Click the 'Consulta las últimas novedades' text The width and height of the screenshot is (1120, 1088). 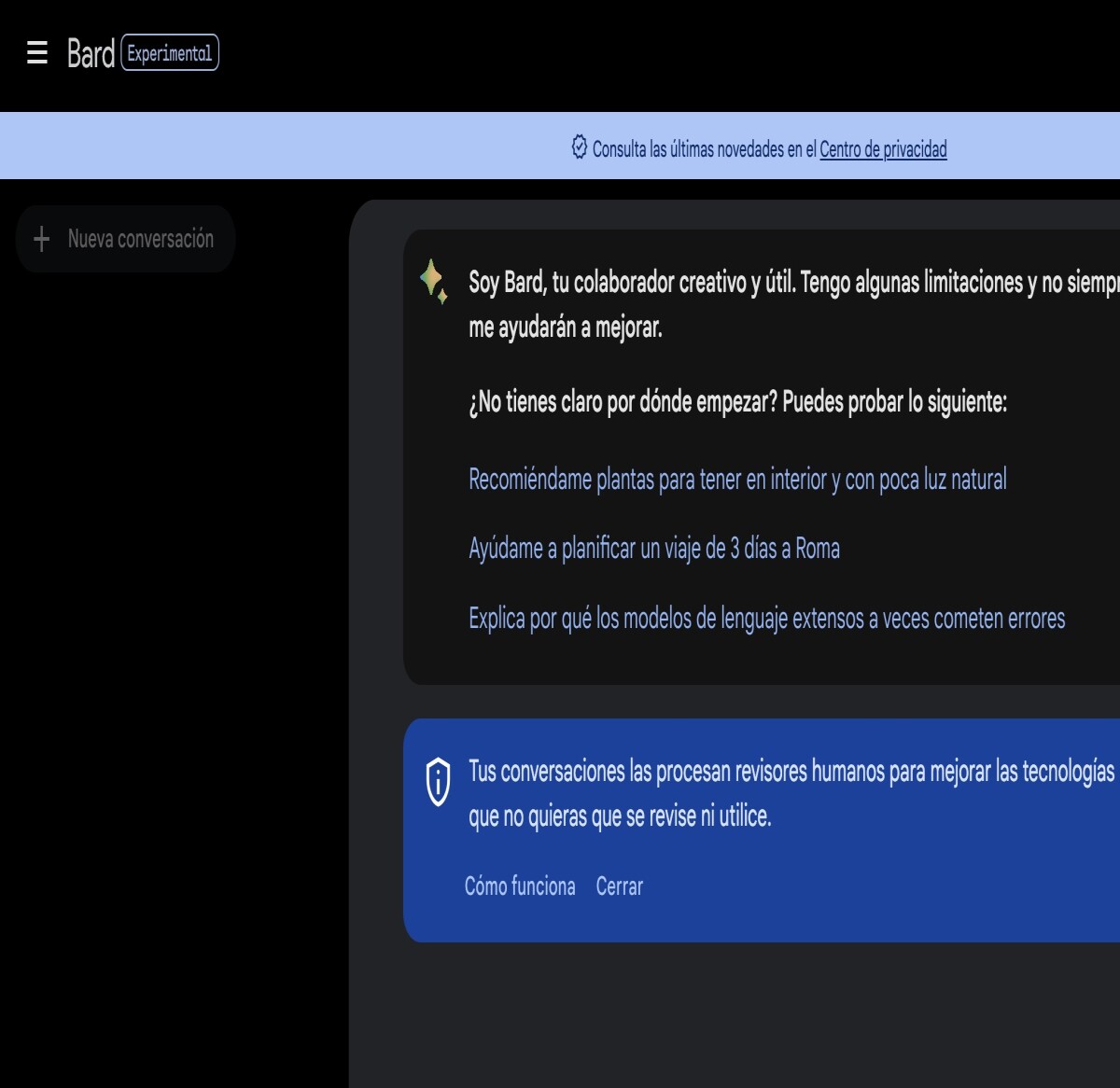[704, 149]
